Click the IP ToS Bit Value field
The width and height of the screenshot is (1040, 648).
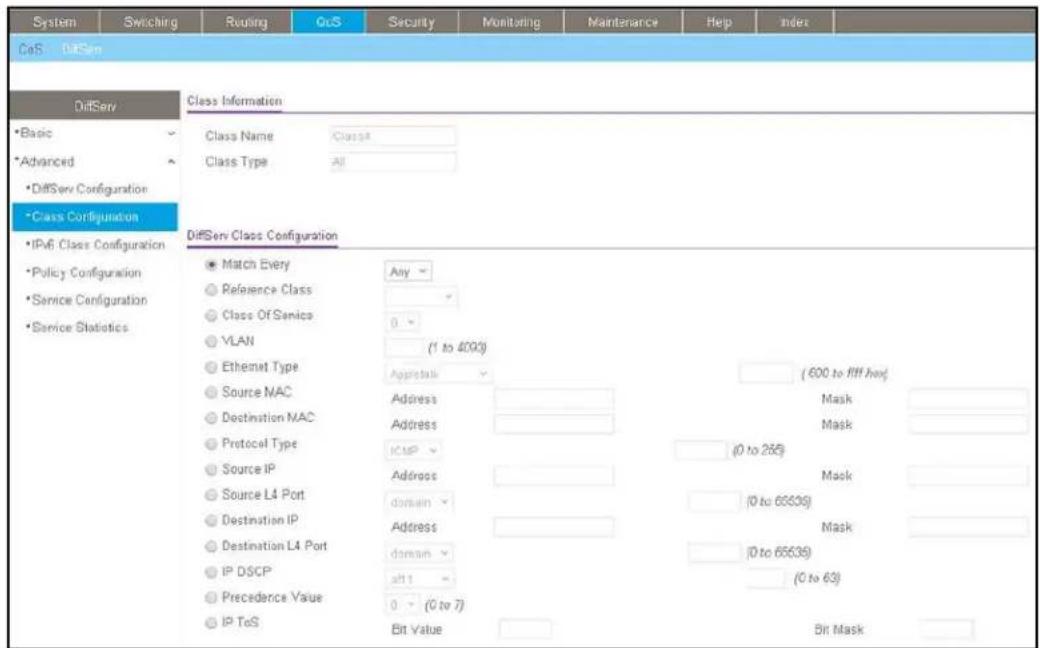525,629
